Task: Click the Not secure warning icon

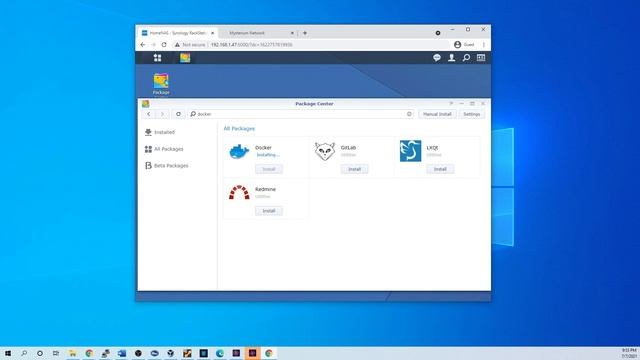Action: [x=177, y=44]
